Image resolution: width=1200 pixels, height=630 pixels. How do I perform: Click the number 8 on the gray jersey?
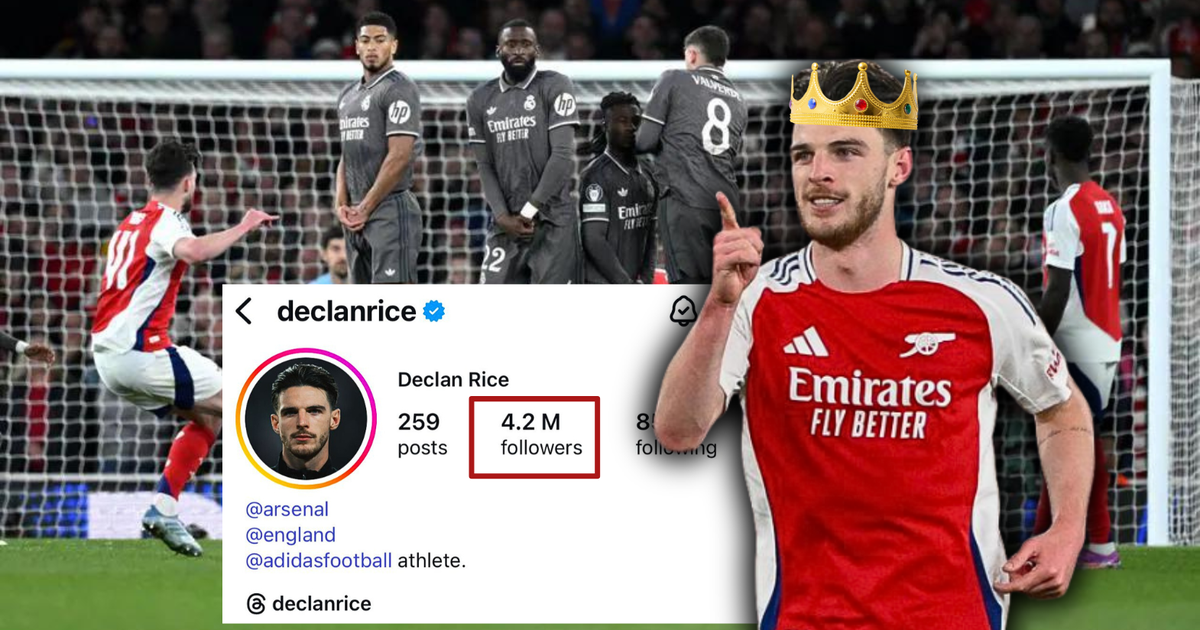[716, 126]
